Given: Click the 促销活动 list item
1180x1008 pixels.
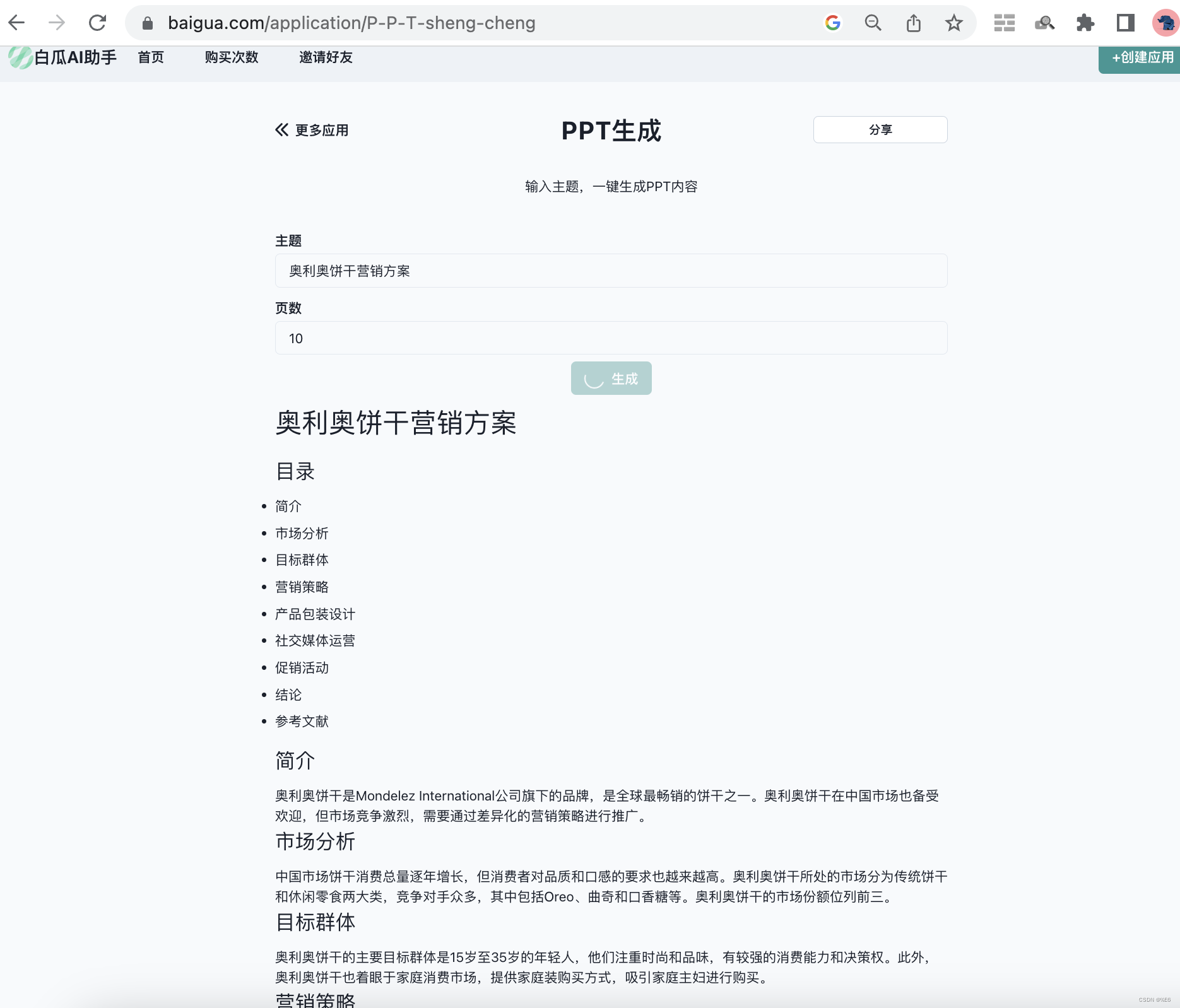Looking at the screenshot, I should pos(302,668).
